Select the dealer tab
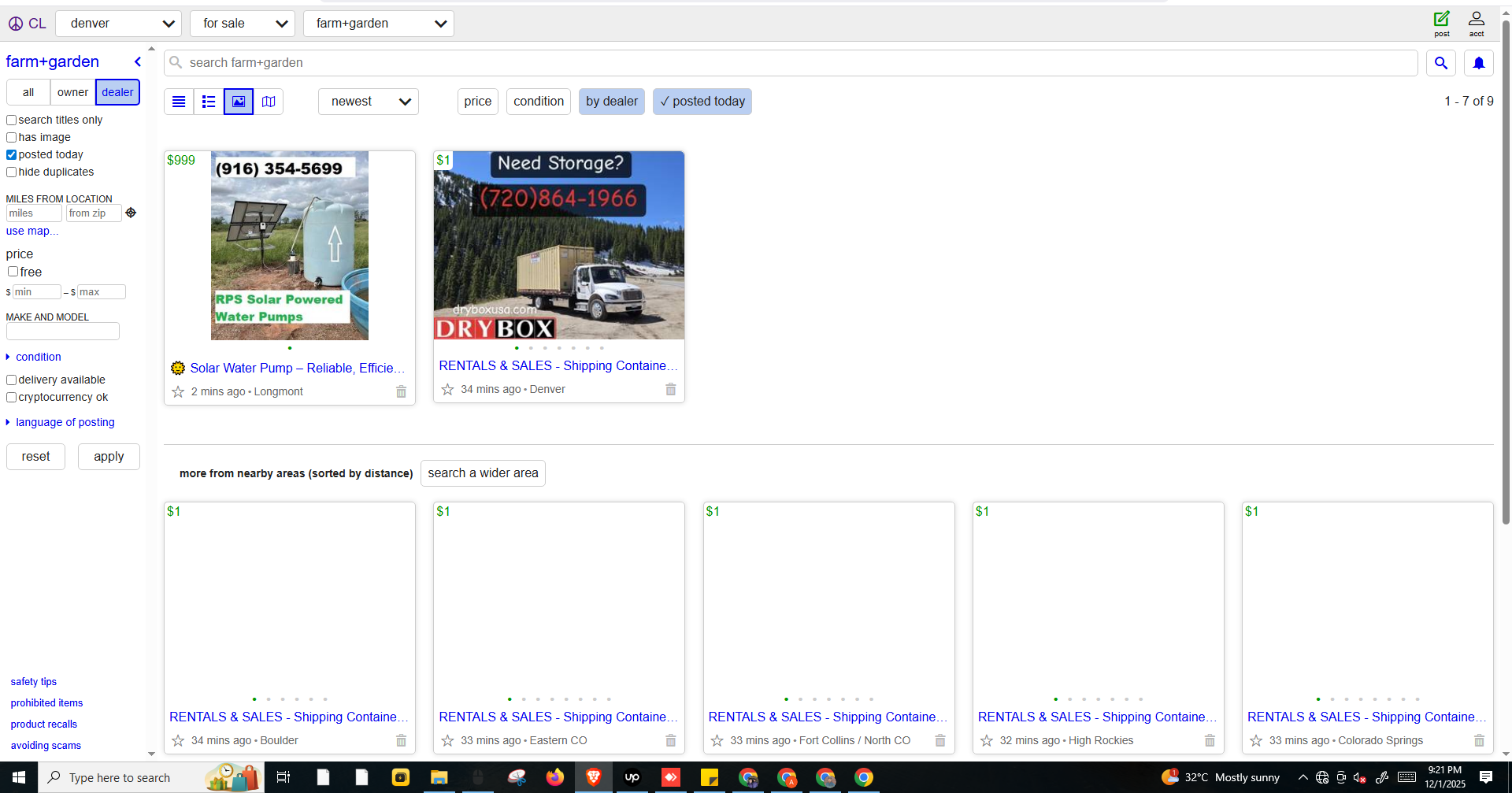 [117, 92]
